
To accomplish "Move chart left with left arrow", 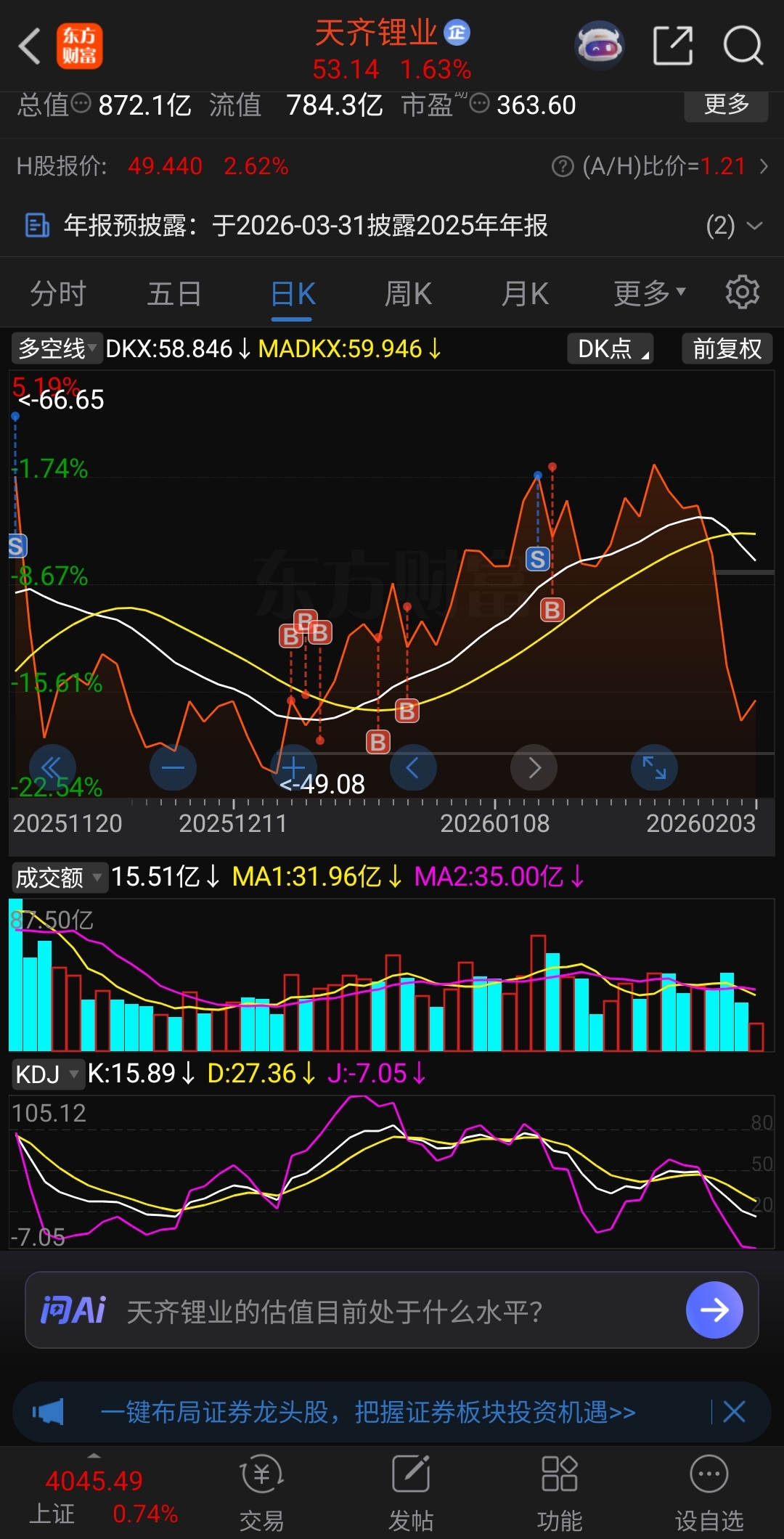I will [413, 767].
